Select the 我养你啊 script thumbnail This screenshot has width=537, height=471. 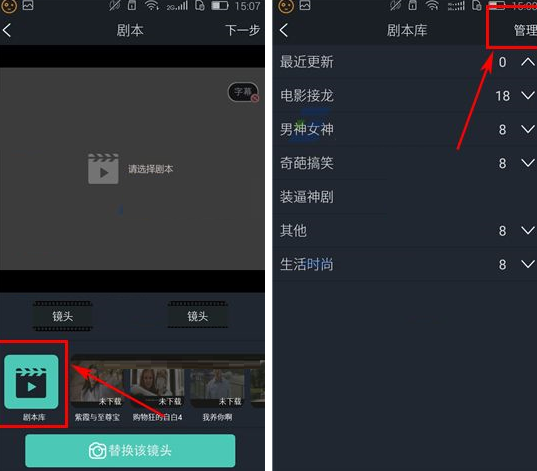[217, 387]
